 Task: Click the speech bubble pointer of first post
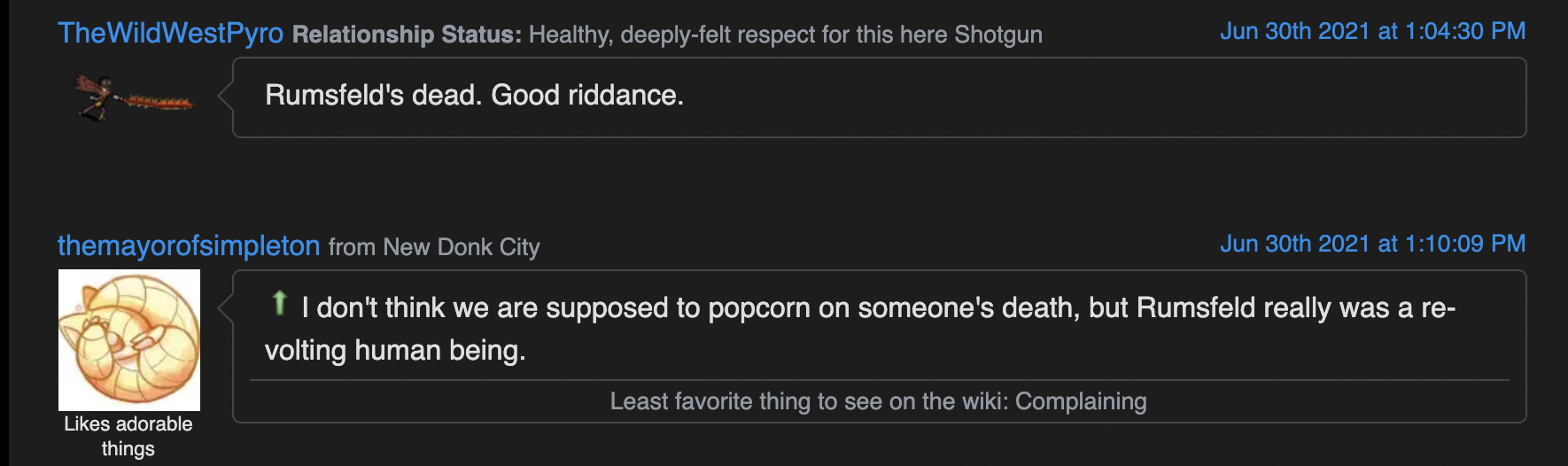226,97
